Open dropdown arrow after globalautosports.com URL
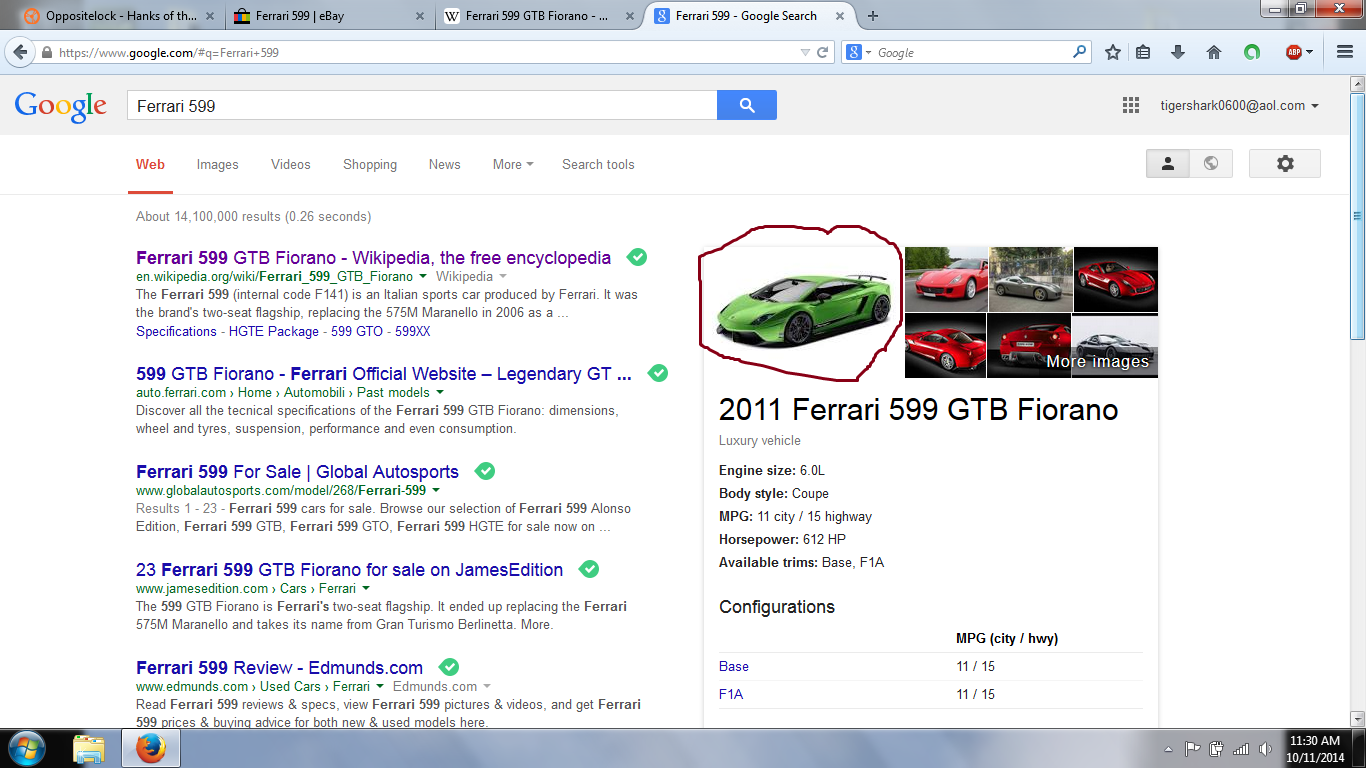1366x769 pixels. click(x=436, y=491)
